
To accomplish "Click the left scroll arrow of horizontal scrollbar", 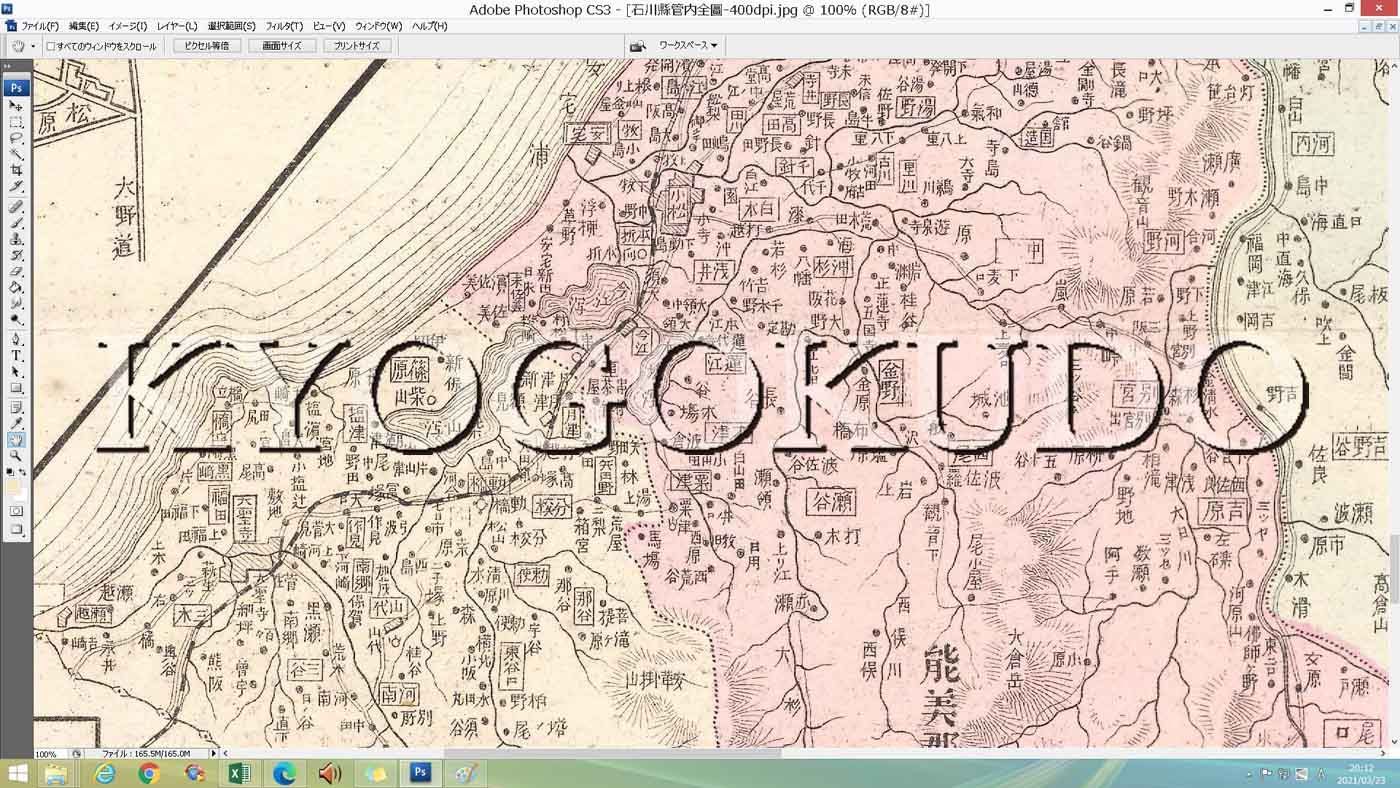I will click(225, 753).
